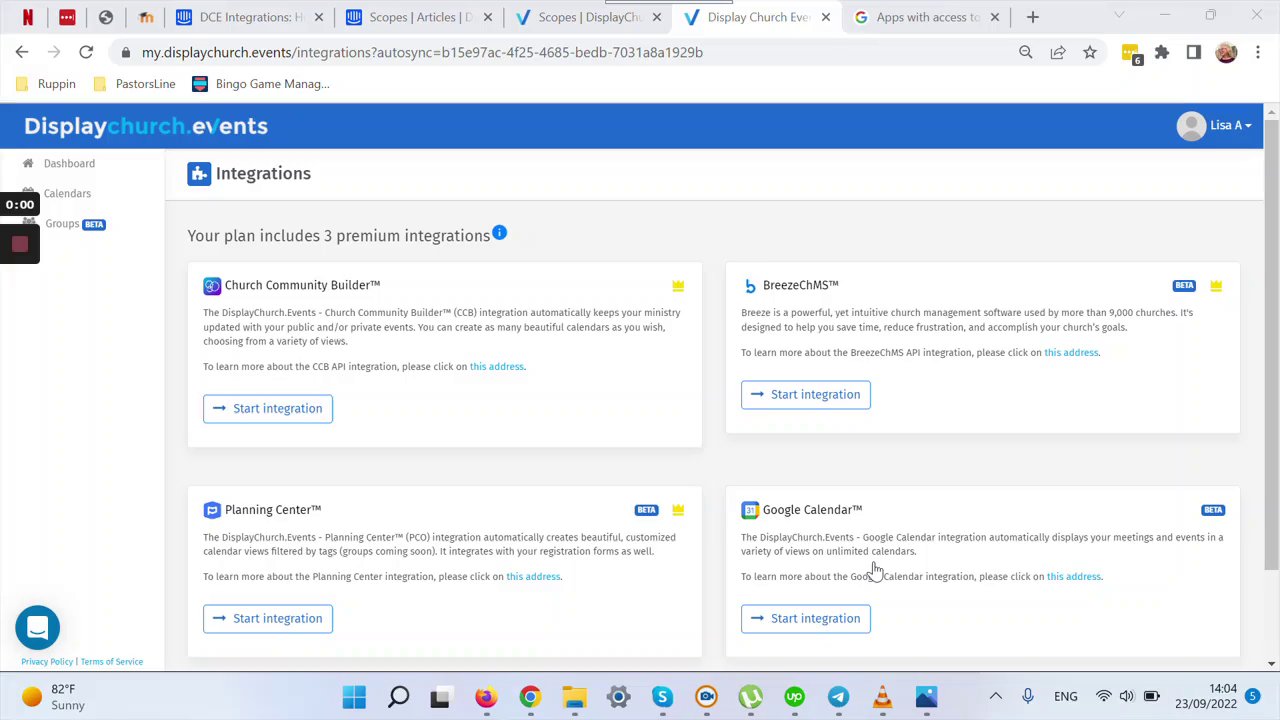The width and height of the screenshot is (1280, 720).
Task: Open the Bingo Game Manag bookmark
Action: 261,84
